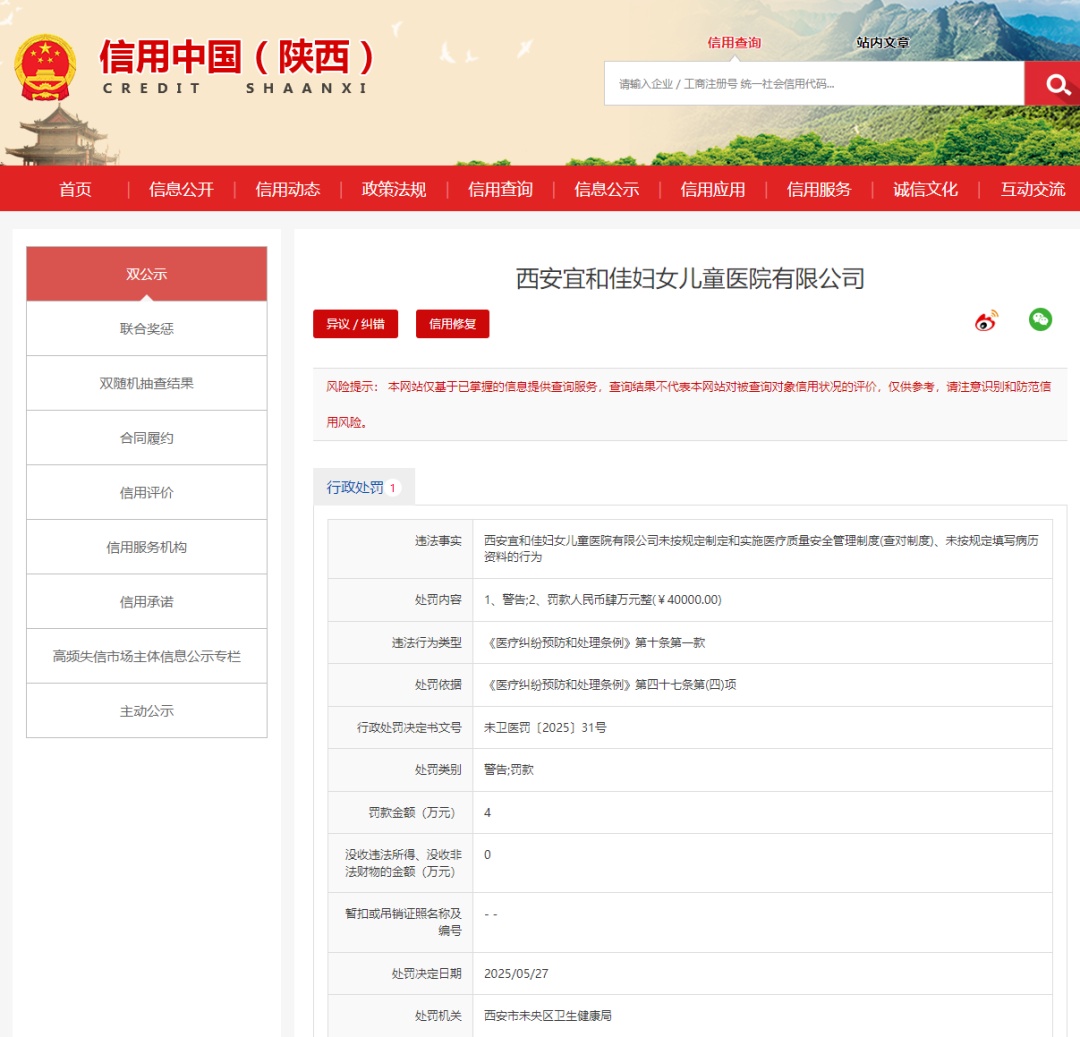The height and width of the screenshot is (1037, 1080).
Task: Open 联合奖惩 from the sidebar
Action: click(x=146, y=327)
